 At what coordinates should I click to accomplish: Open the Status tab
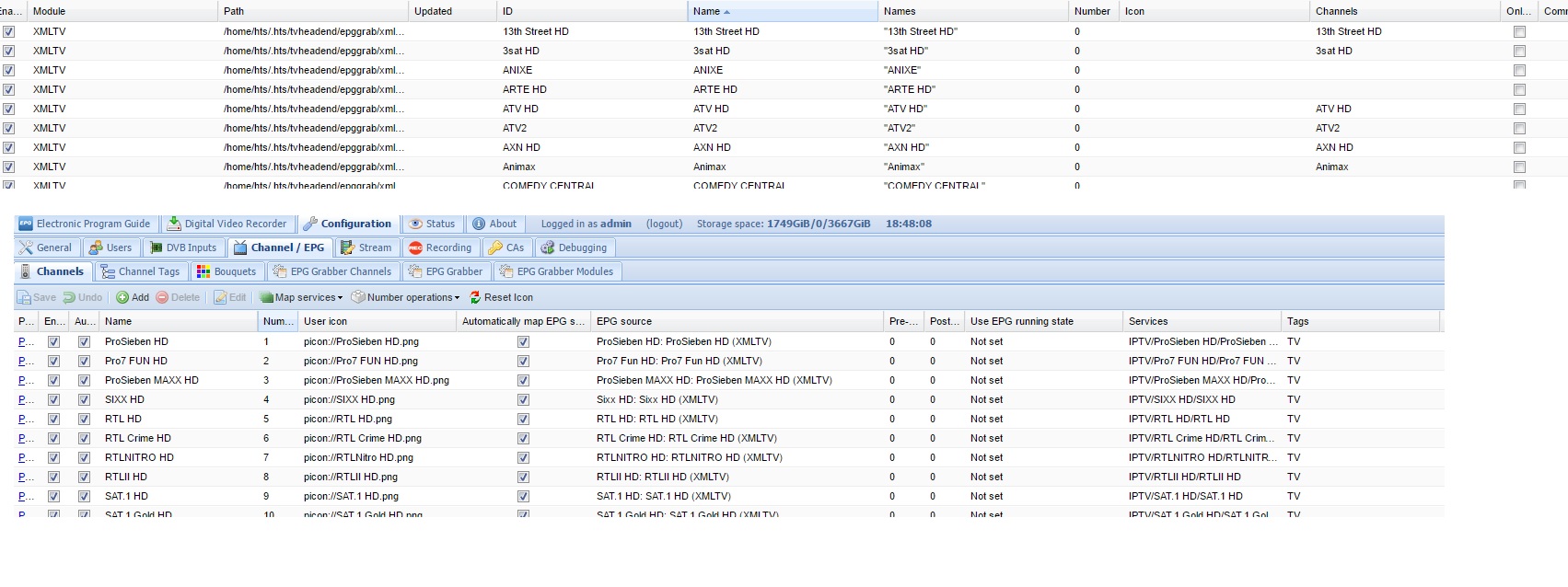click(432, 224)
